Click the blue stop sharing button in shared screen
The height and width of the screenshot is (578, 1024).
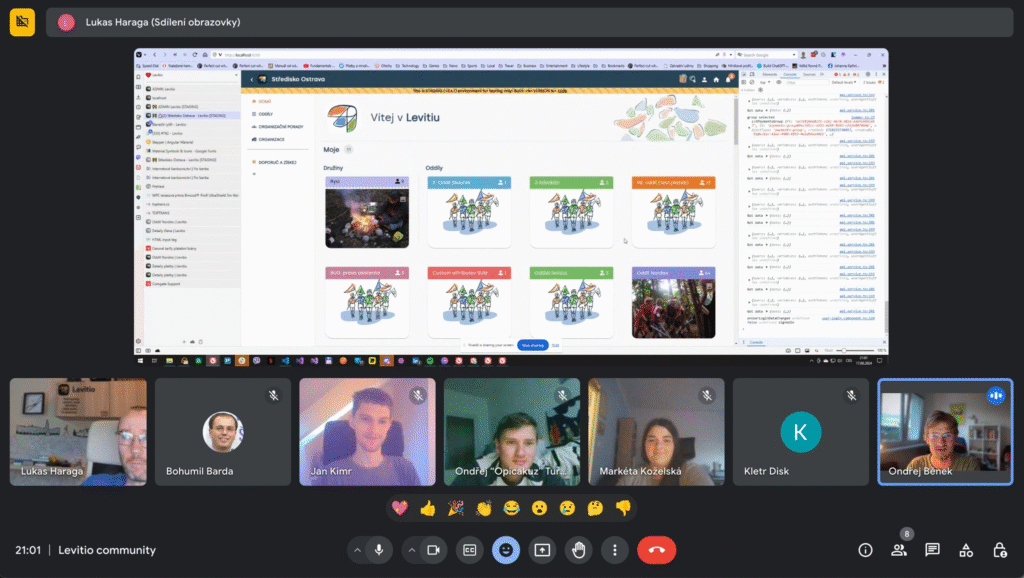coord(533,345)
